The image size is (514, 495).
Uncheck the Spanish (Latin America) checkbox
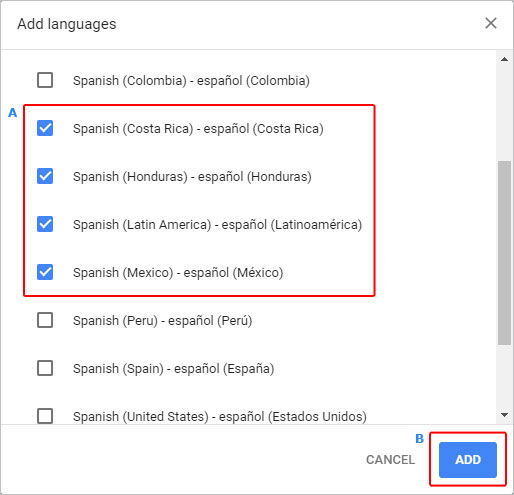click(x=45, y=224)
